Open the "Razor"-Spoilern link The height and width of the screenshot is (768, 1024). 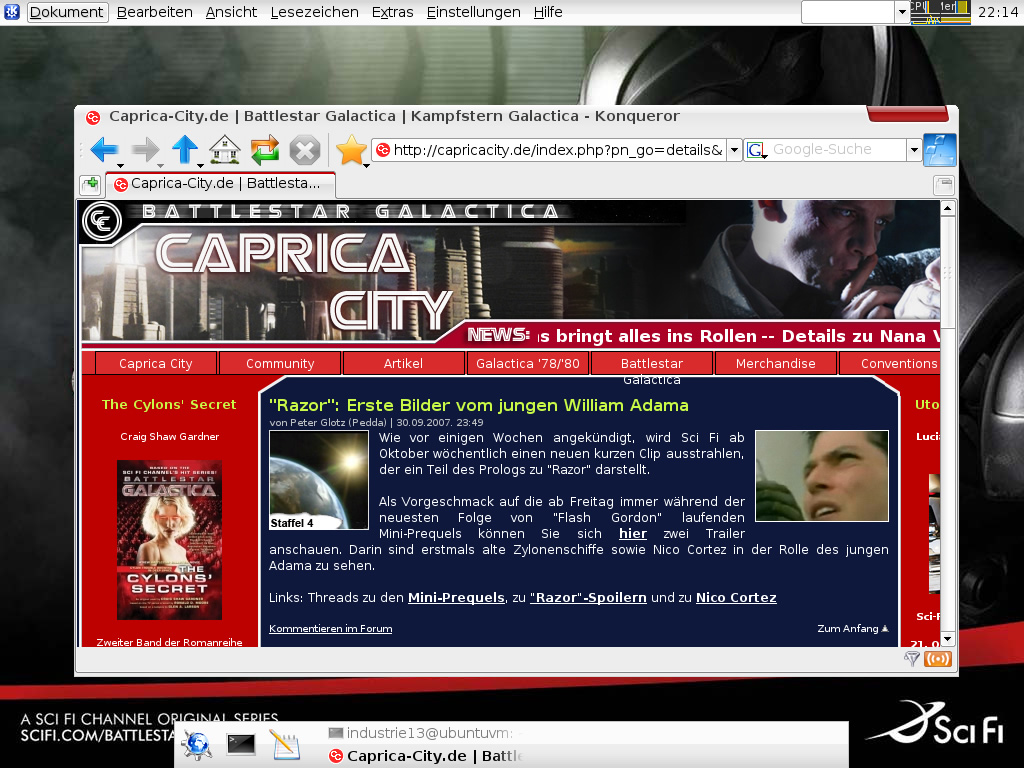(x=588, y=598)
